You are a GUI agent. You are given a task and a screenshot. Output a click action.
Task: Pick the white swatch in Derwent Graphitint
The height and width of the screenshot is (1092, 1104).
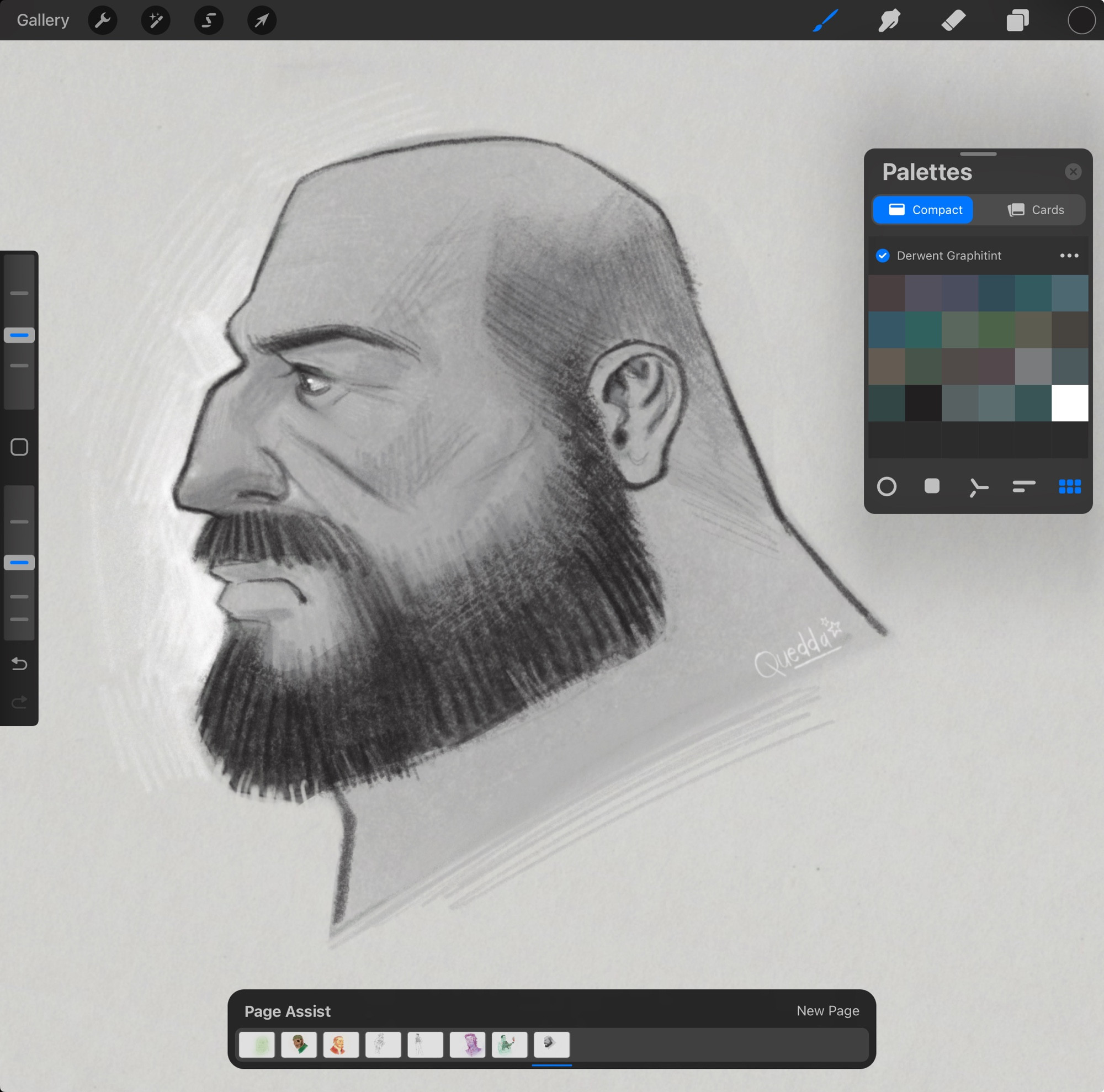coord(1070,403)
